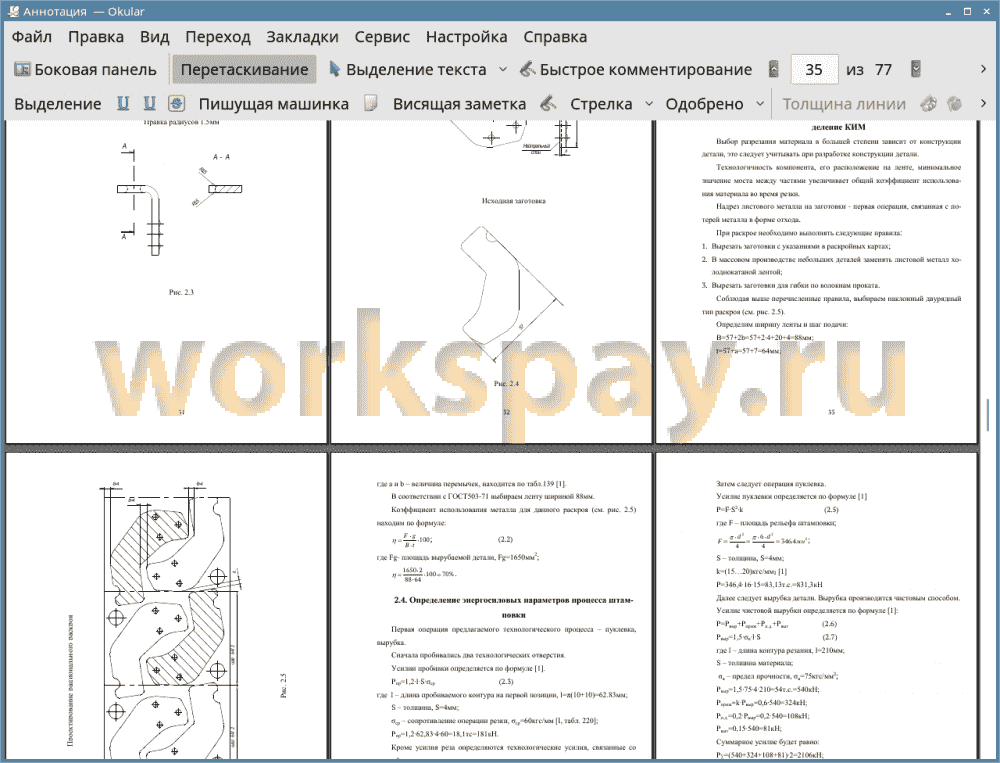
Task: Choose the Висящая заметка tool
Action: (459, 104)
